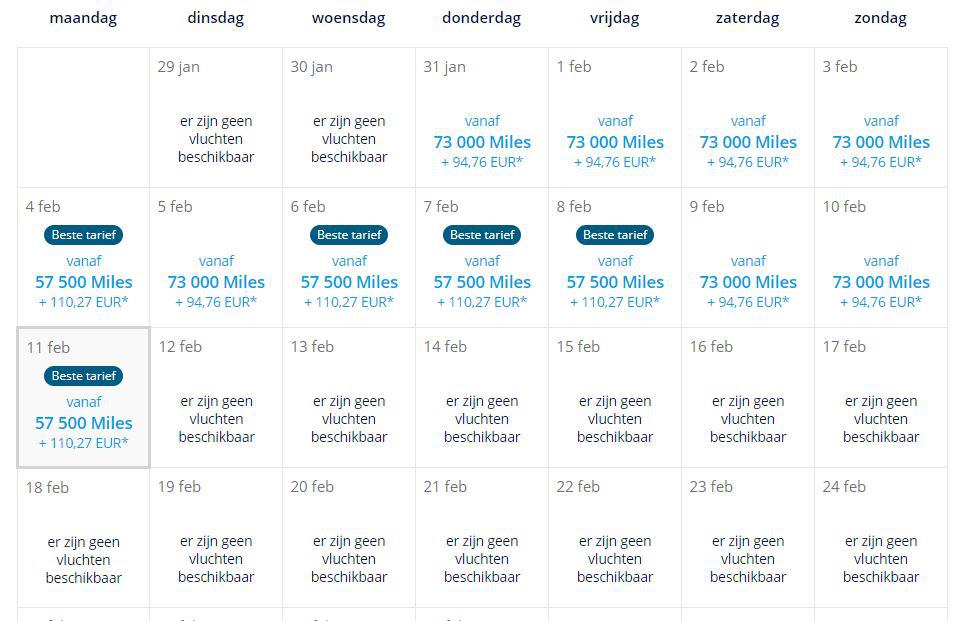Click the Beste tarief badge on 11 feb
Screen dimensions: 957x621
point(84,376)
